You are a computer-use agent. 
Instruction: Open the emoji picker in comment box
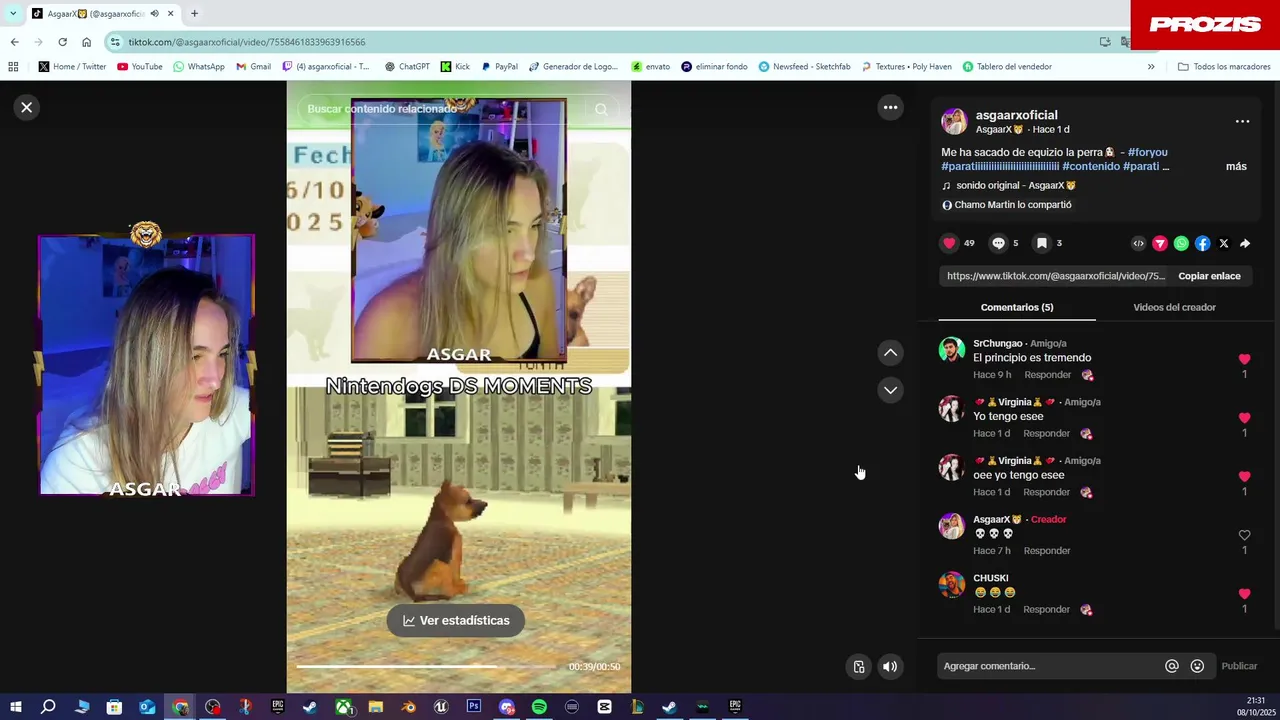[1197, 666]
